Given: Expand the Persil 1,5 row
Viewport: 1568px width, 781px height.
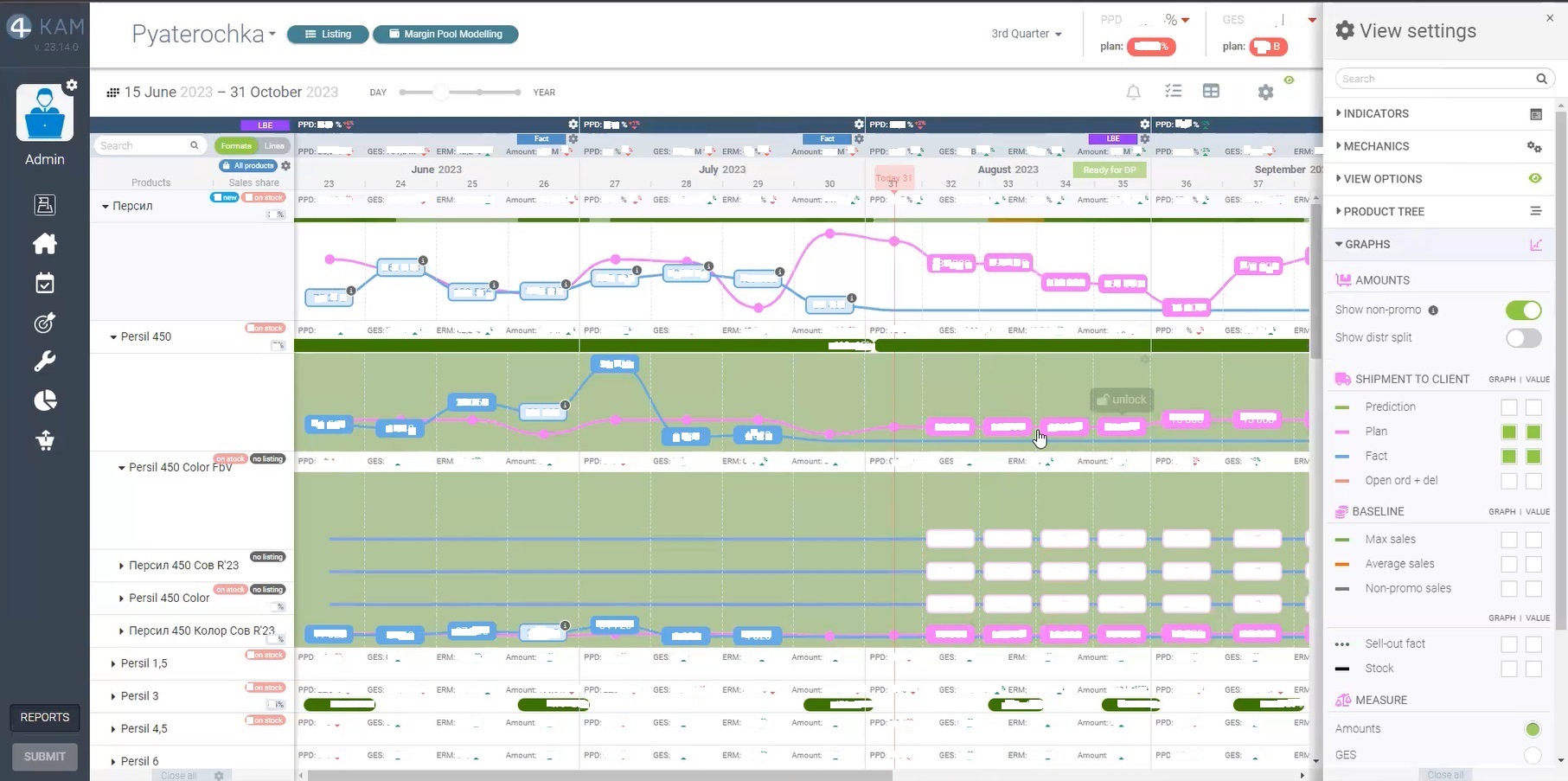Looking at the screenshot, I should pyautogui.click(x=113, y=664).
